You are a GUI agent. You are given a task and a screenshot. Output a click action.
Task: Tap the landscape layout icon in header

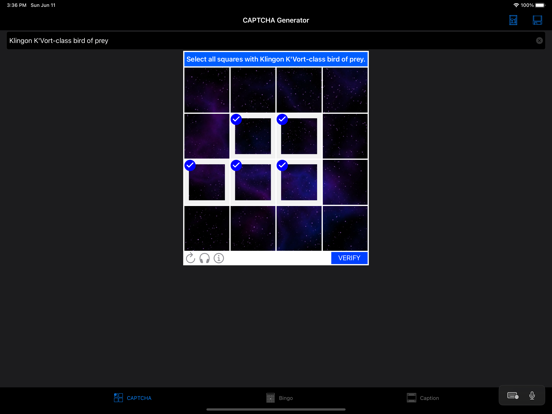tap(537, 20)
